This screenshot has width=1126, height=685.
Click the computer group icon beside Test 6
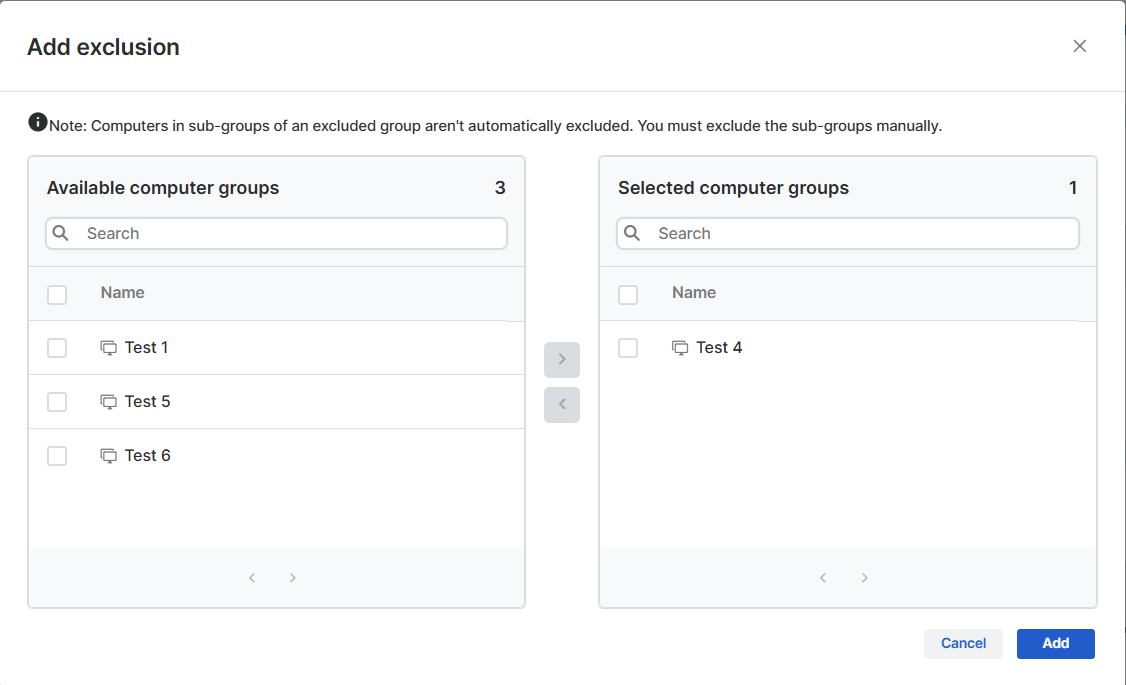[108, 455]
